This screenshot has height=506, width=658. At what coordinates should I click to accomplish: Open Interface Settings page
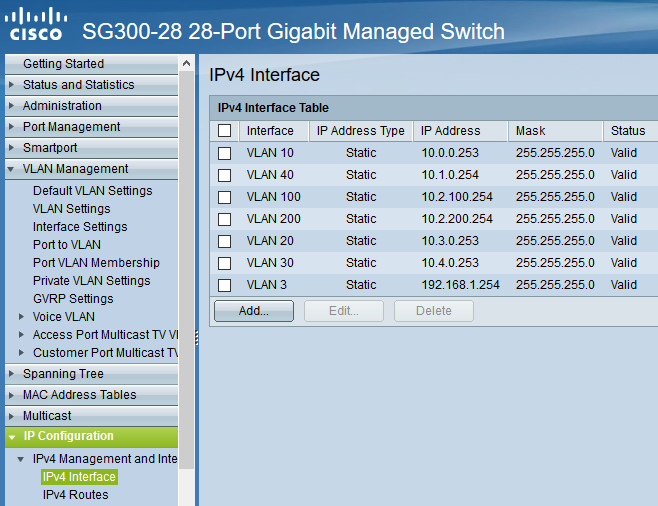(x=80, y=227)
